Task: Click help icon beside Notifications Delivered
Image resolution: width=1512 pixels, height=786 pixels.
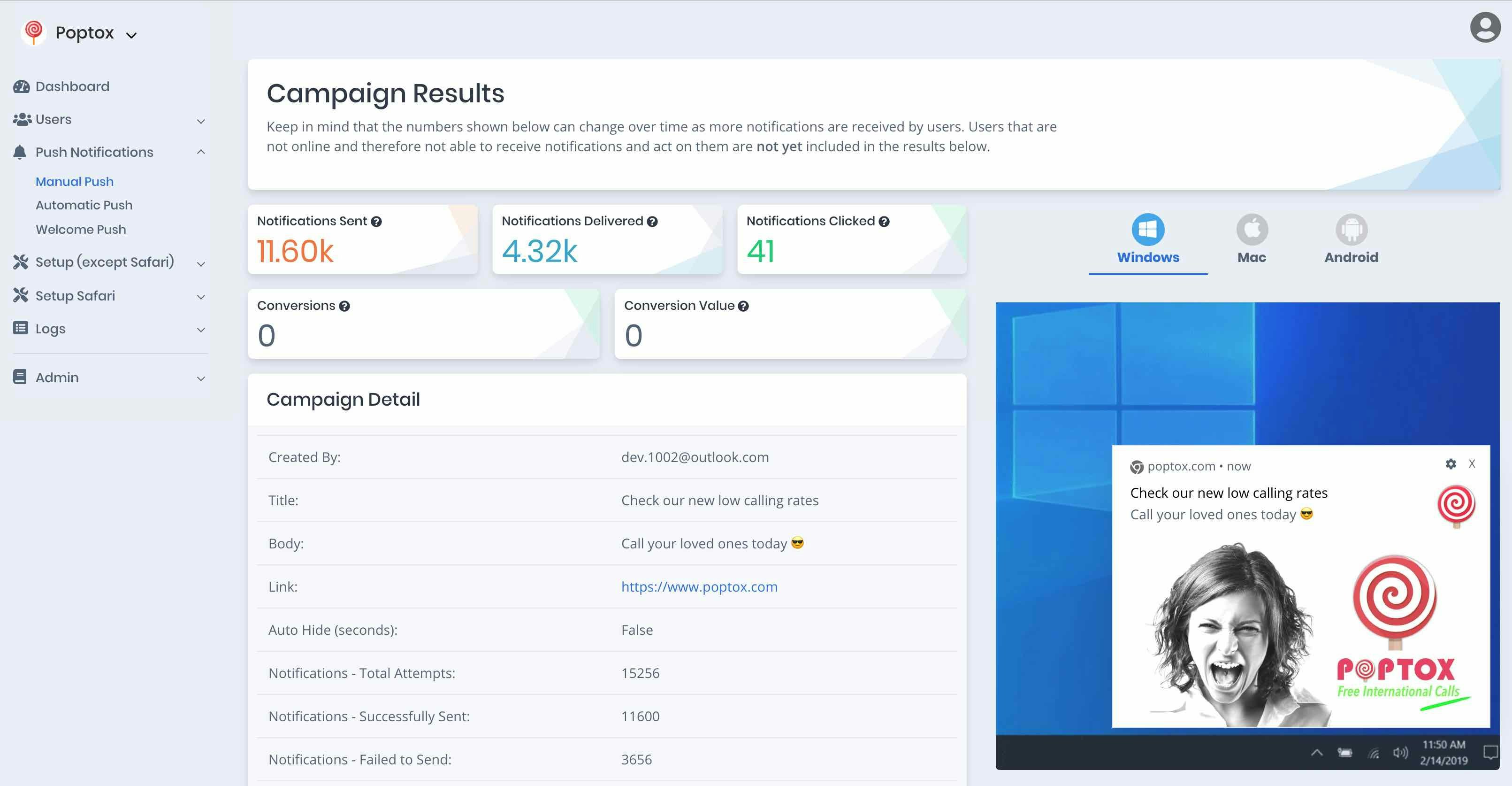Action: [x=652, y=222]
